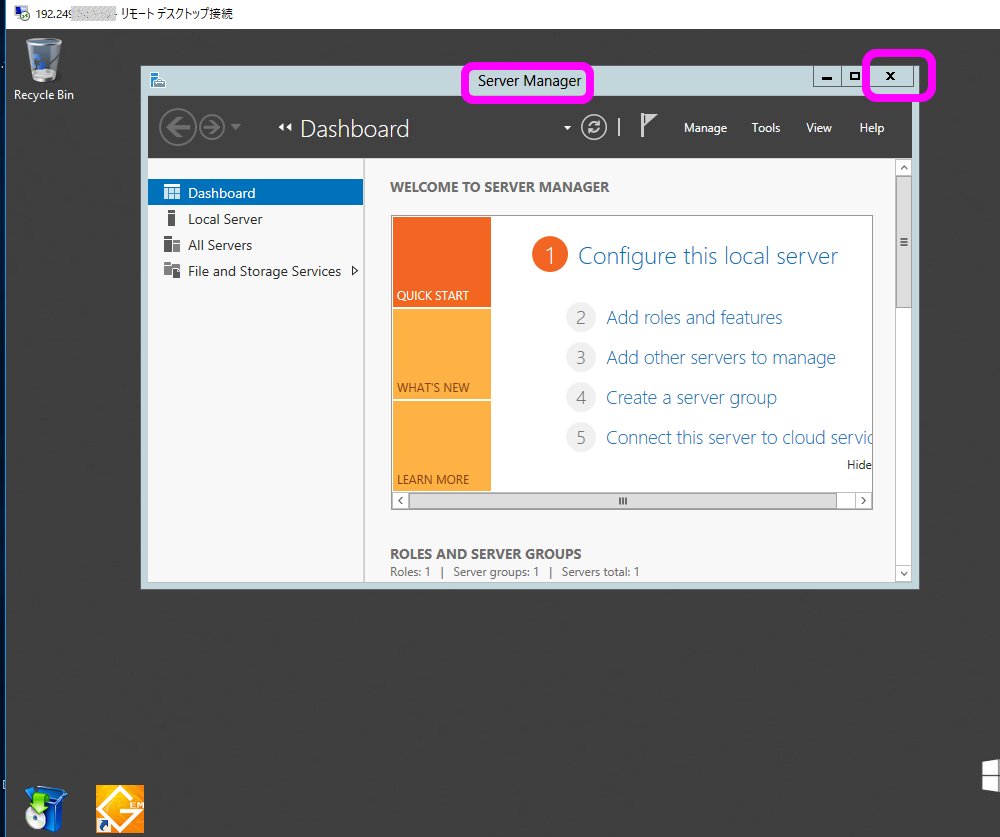Open the Tools menu
This screenshot has height=837, width=1000.
[766, 128]
